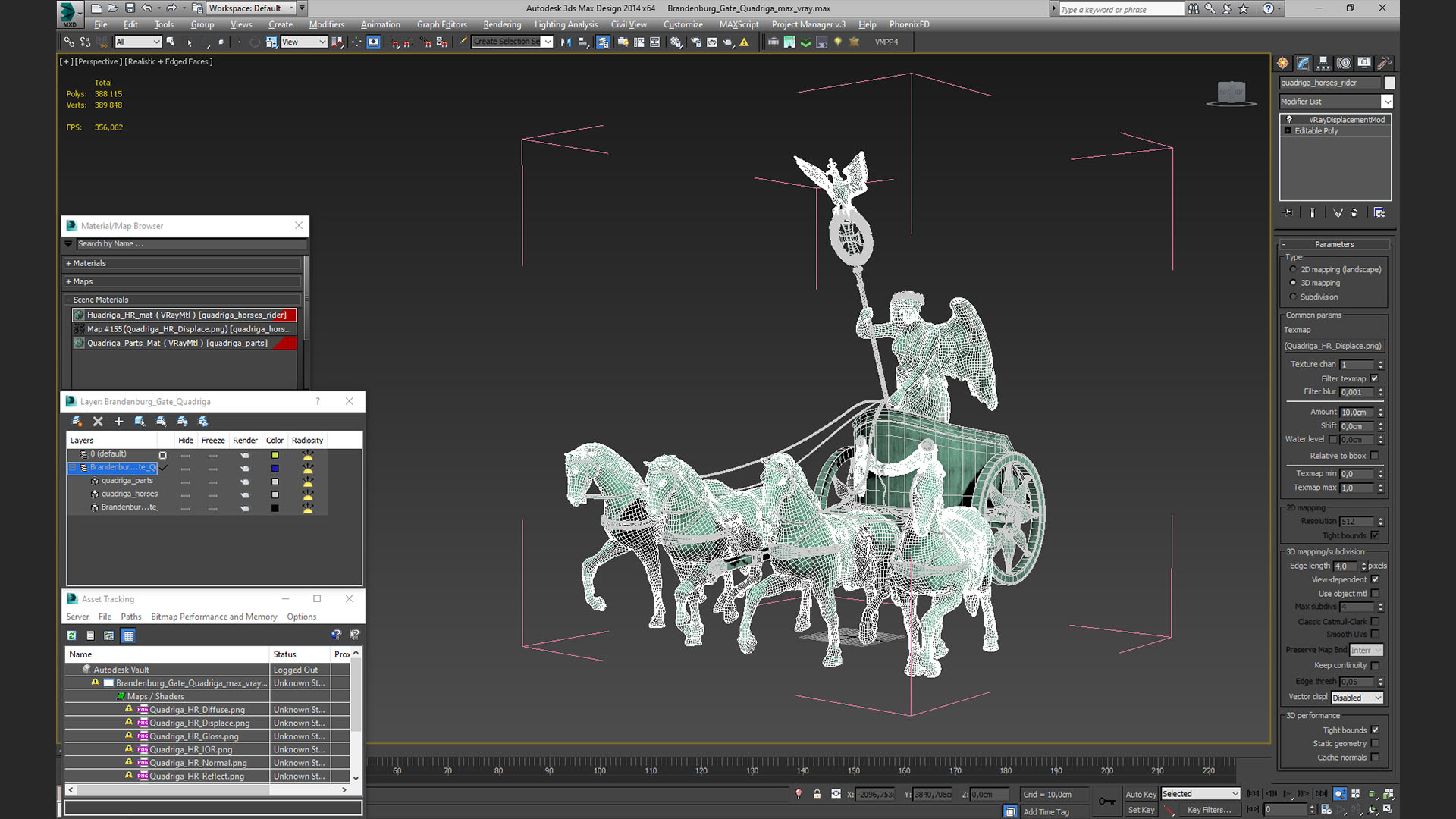1456x819 pixels.
Task: Open the selection filter All dropdown
Action: tap(138, 42)
